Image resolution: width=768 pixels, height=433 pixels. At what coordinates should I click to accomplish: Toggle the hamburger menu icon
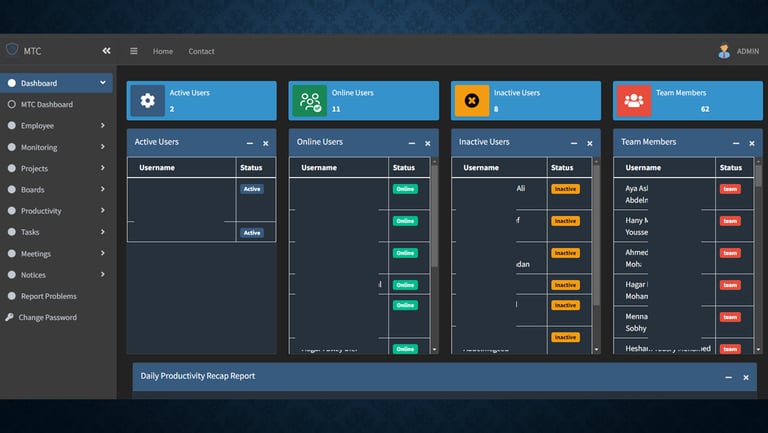pos(134,51)
